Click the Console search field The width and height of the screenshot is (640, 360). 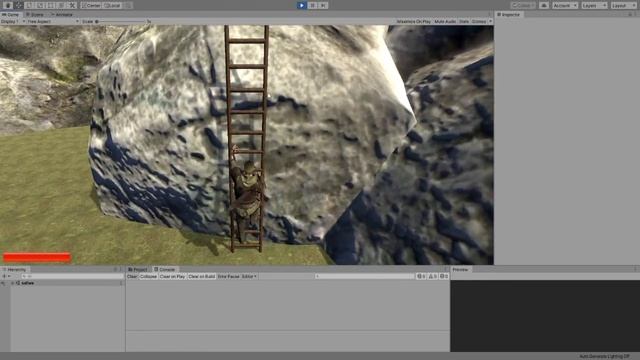tap(364, 276)
